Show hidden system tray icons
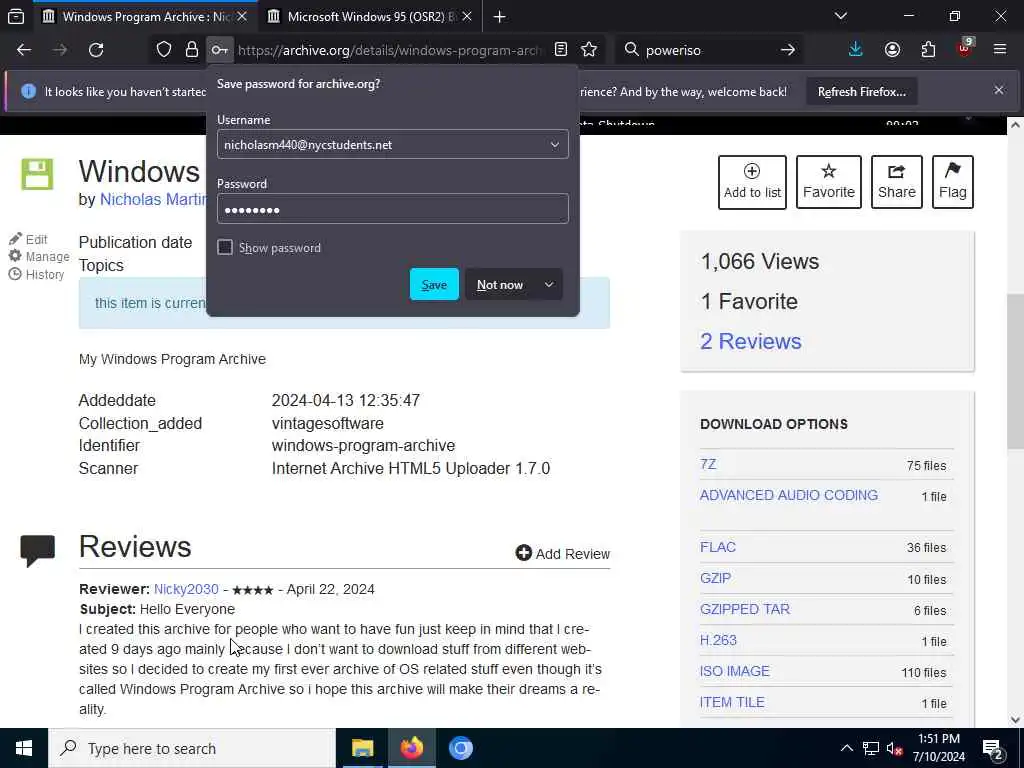 click(846, 748)
